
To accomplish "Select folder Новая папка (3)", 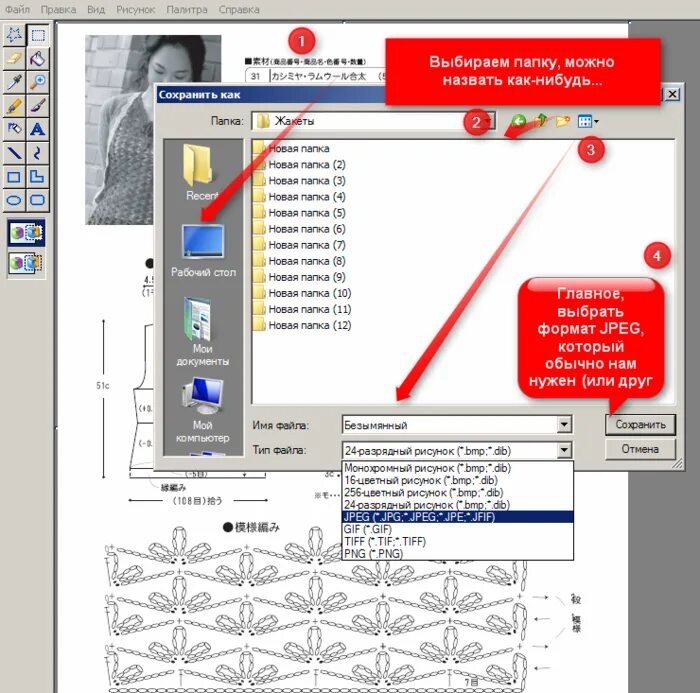I will (x=300, y=181).
